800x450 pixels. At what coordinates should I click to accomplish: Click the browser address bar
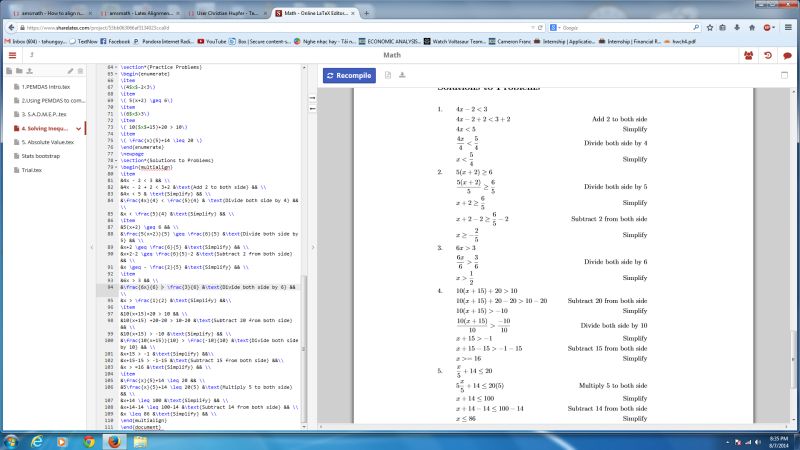(x=276, y=28)
